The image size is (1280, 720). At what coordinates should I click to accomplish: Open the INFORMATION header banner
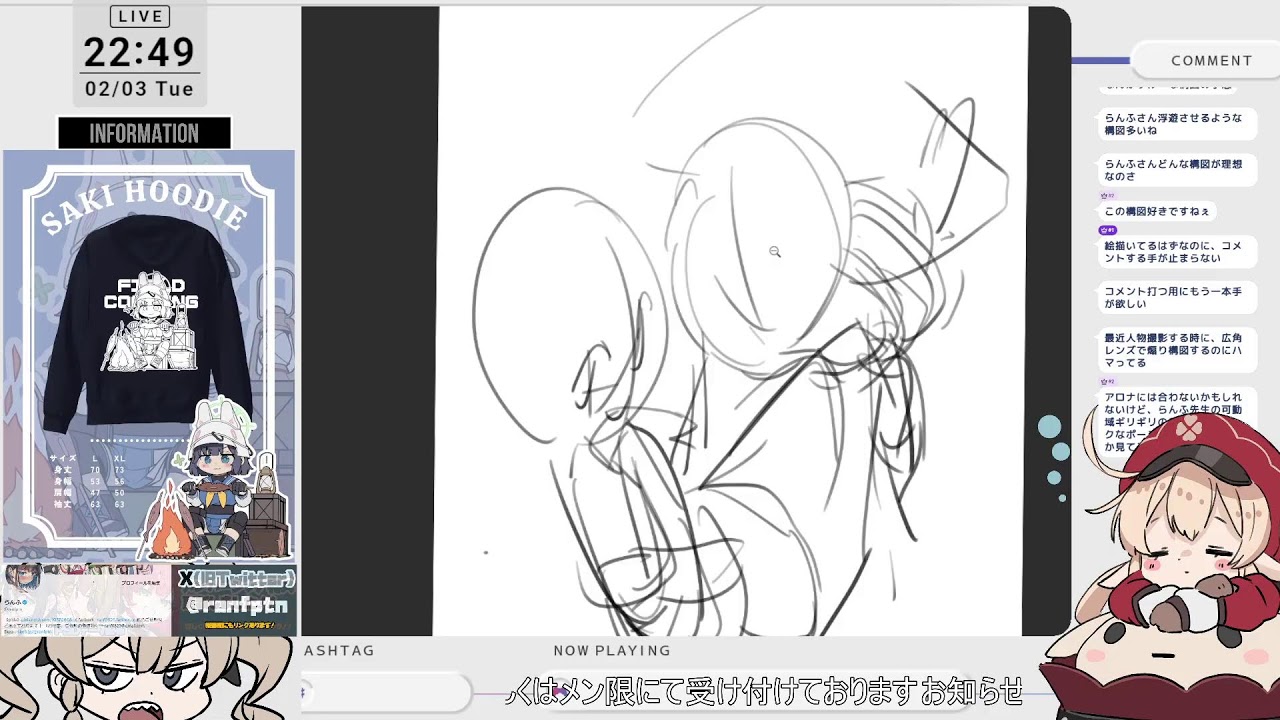144,133
